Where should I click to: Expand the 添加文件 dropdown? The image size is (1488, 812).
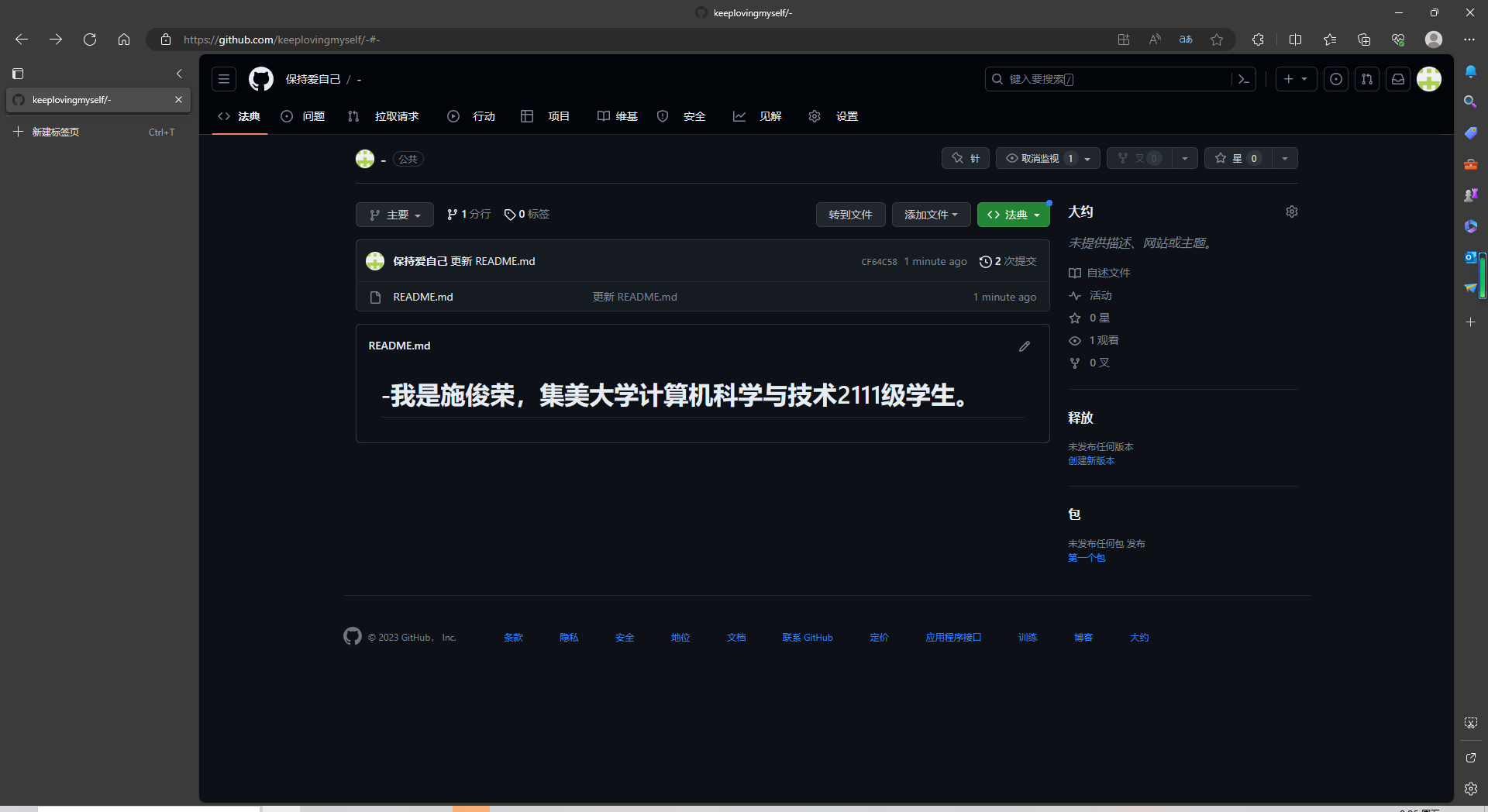coord(931,215)
